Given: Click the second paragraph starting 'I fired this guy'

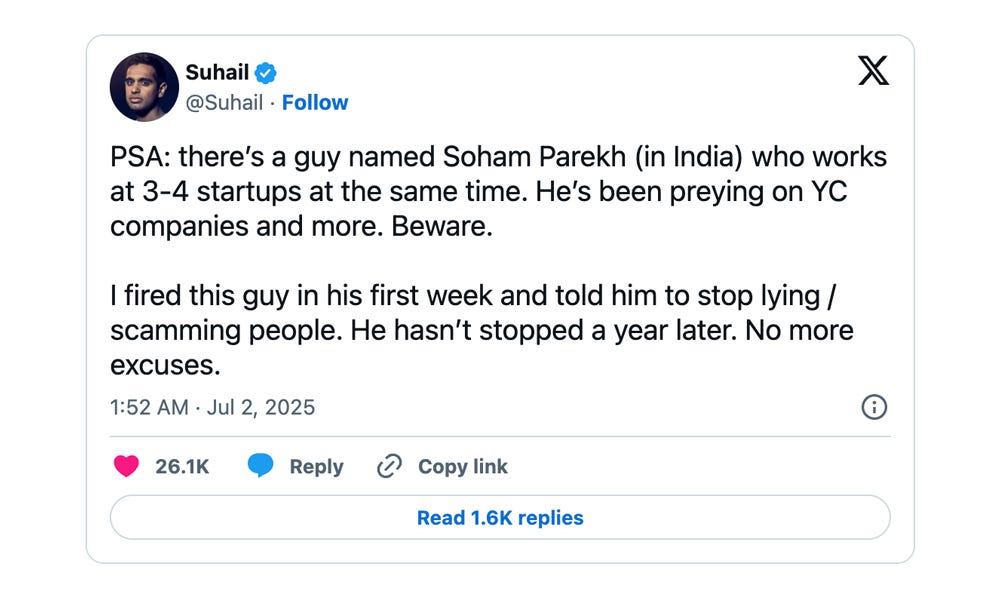Looking at the screenshot, I should tap(482, 330).
